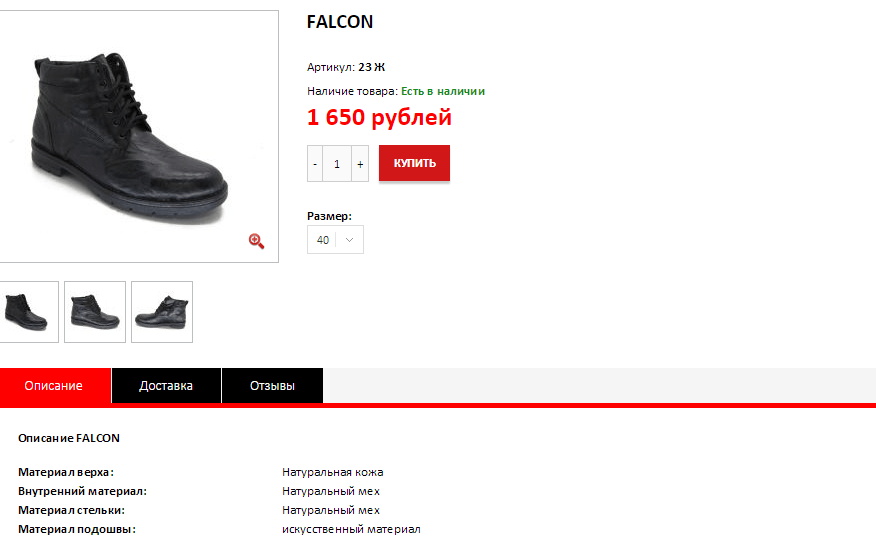Open the Размер size dropdown showing 40
The height and width of the screenshot is (553, 876).
335,240
